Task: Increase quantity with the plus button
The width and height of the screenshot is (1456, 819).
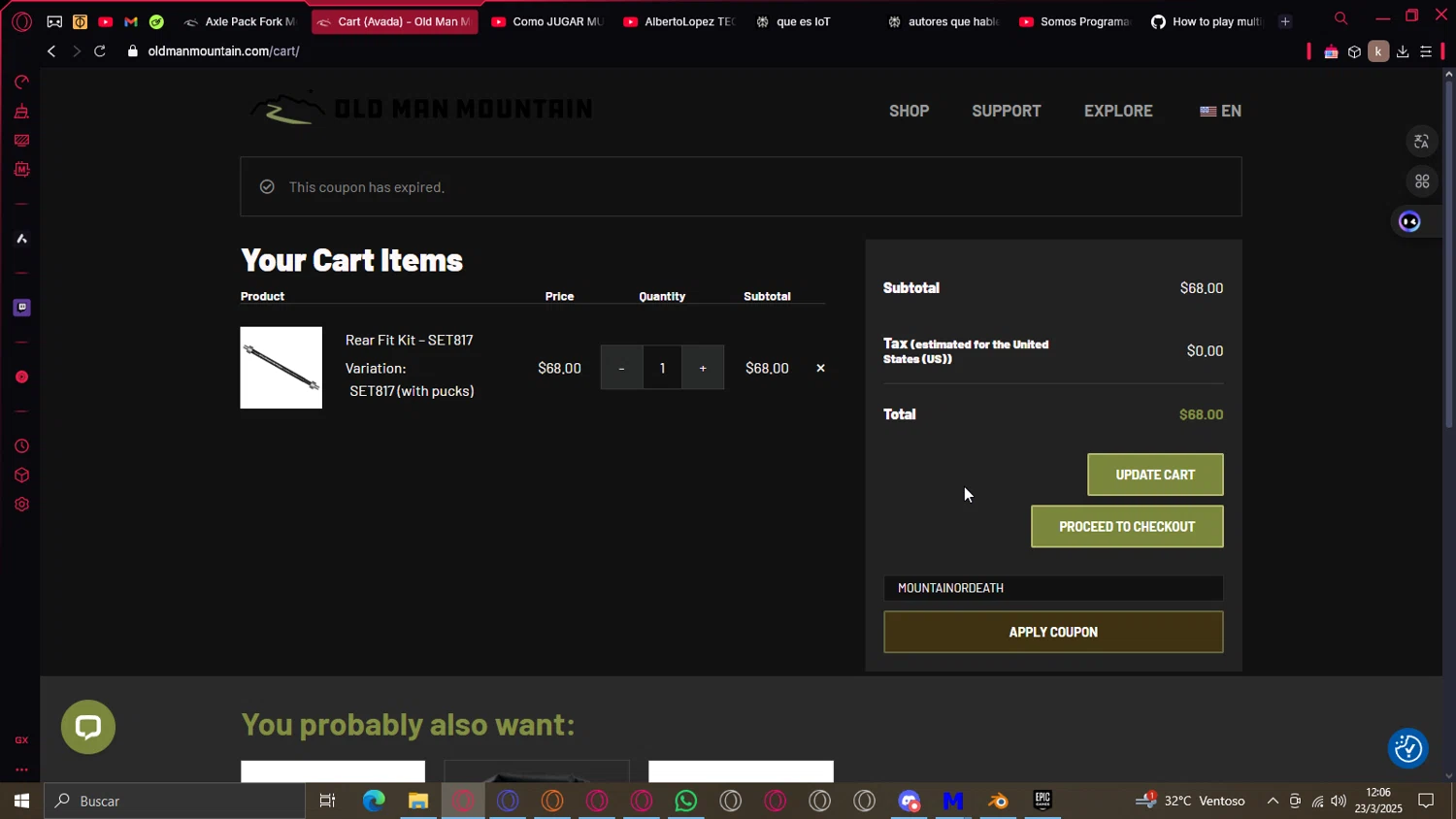Action: pos(703,368)
